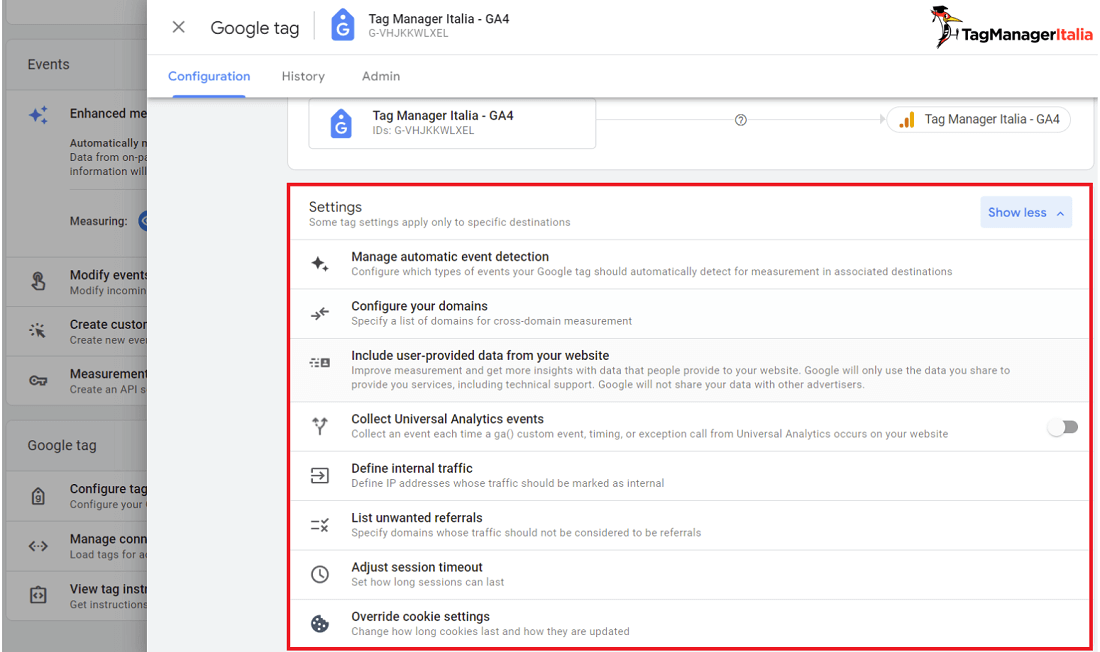Click the sparkle icon for automatic event detection
Image resolution: width=1100 pixels, height=652 pixels.
[320, 264]
